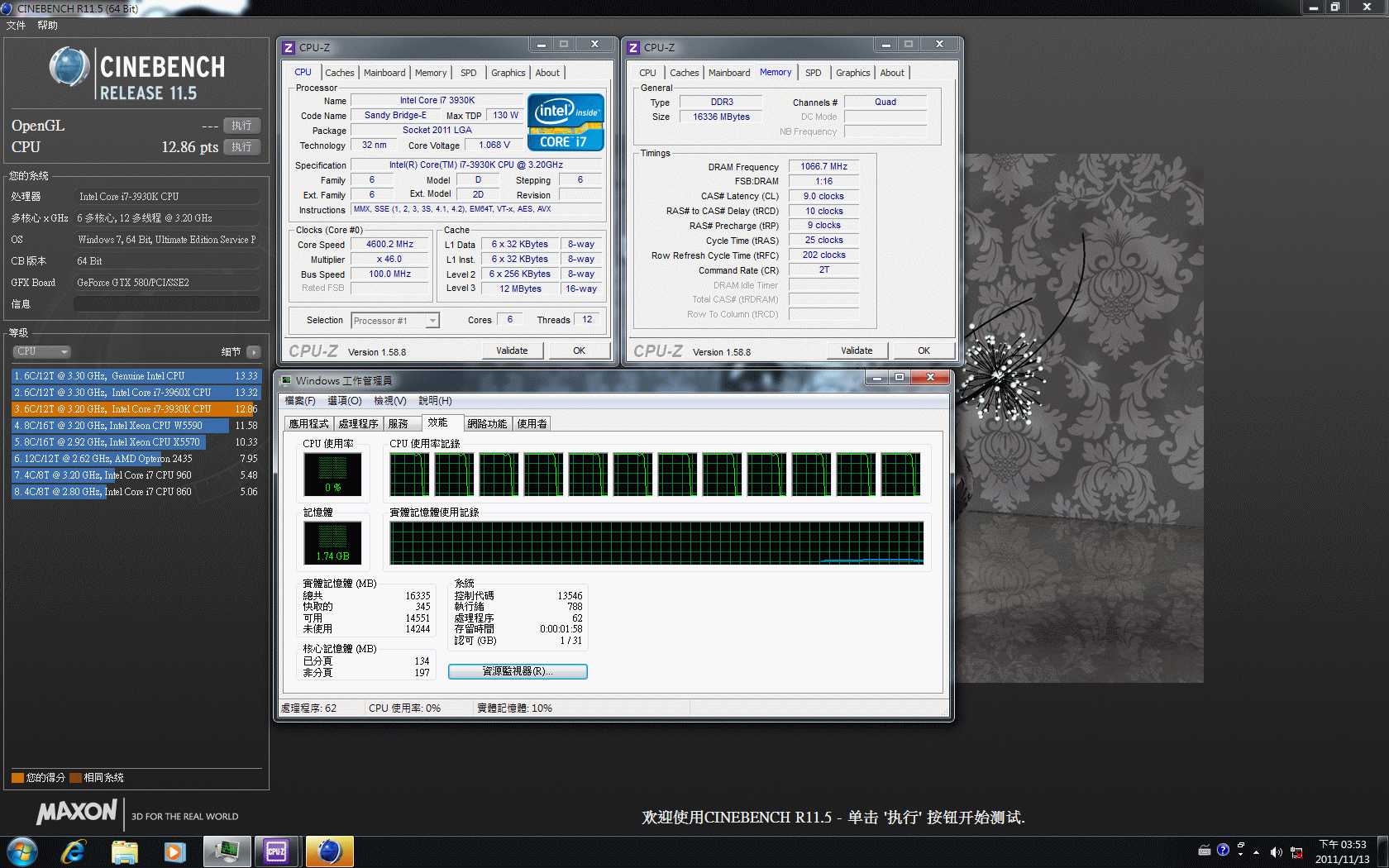This screenshot has height=868, width=1389.
Task: Switch to Task Manager taskbar icon
Action: [x=226, y=851]
